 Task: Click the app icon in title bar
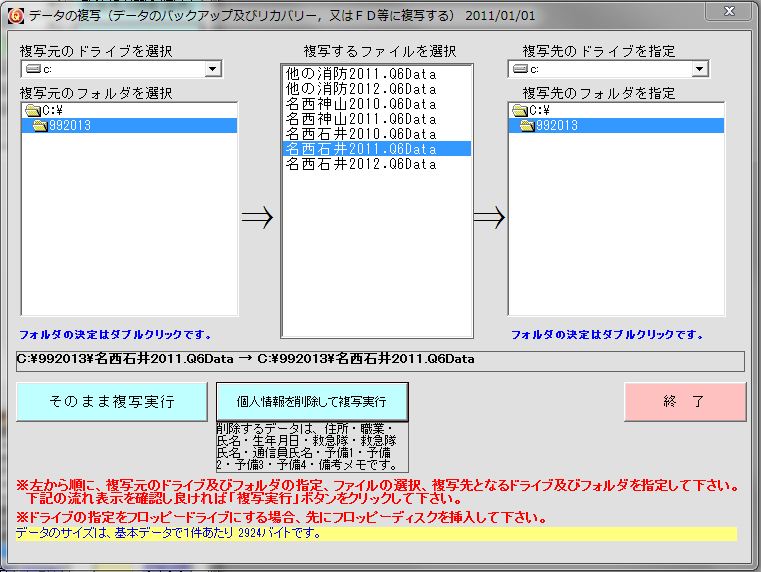(x=14, y=14)
